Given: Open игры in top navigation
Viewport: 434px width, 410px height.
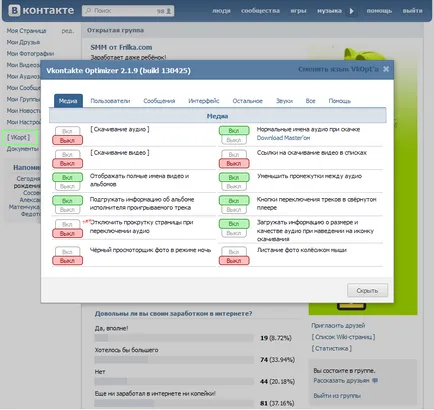Looking at the screenshot, I should tap(298, 11).
